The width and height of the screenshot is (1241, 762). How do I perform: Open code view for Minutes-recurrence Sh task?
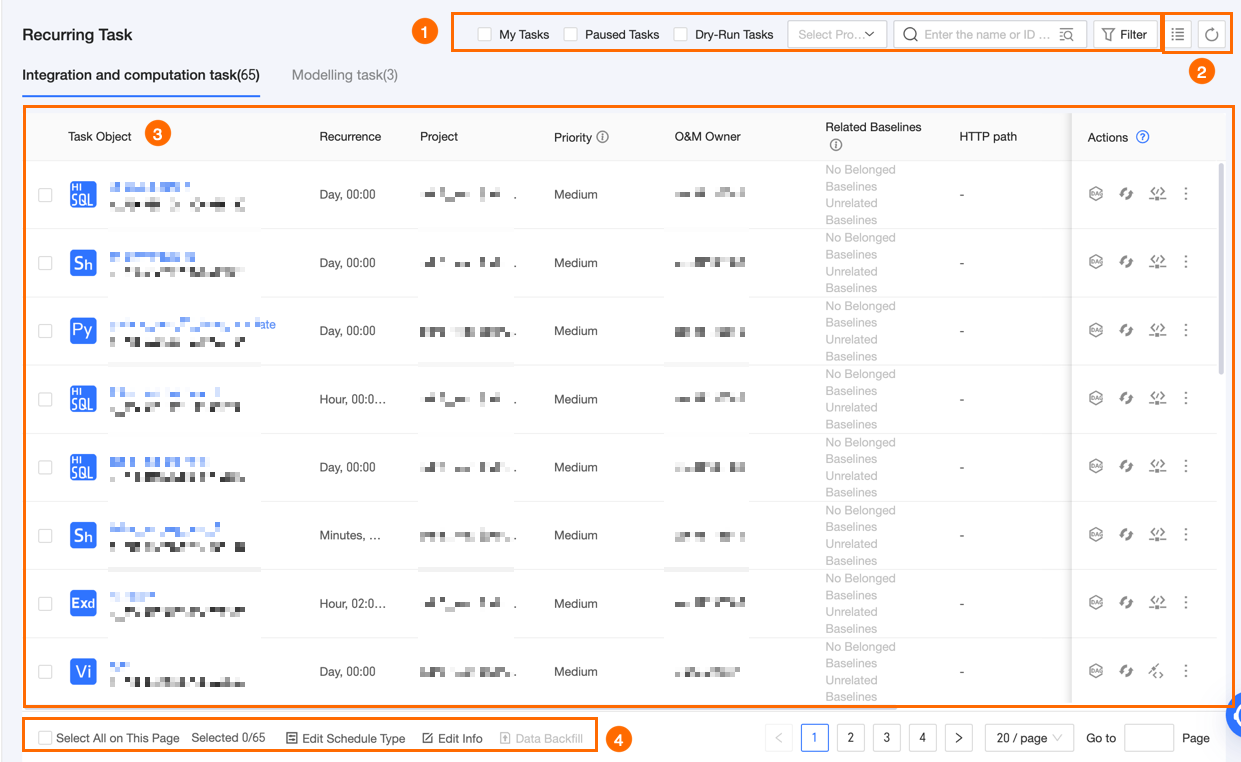coord(1158,535)
